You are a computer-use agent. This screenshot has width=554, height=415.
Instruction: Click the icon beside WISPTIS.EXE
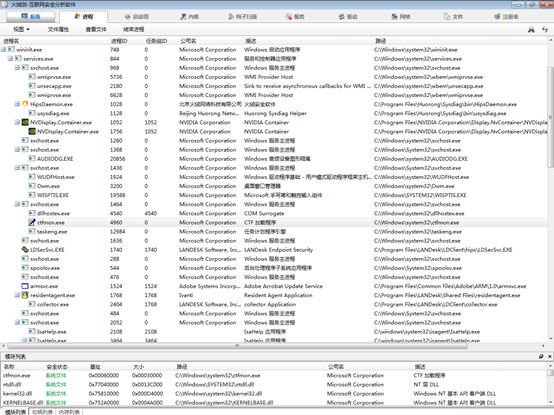[x=32, y=195]
